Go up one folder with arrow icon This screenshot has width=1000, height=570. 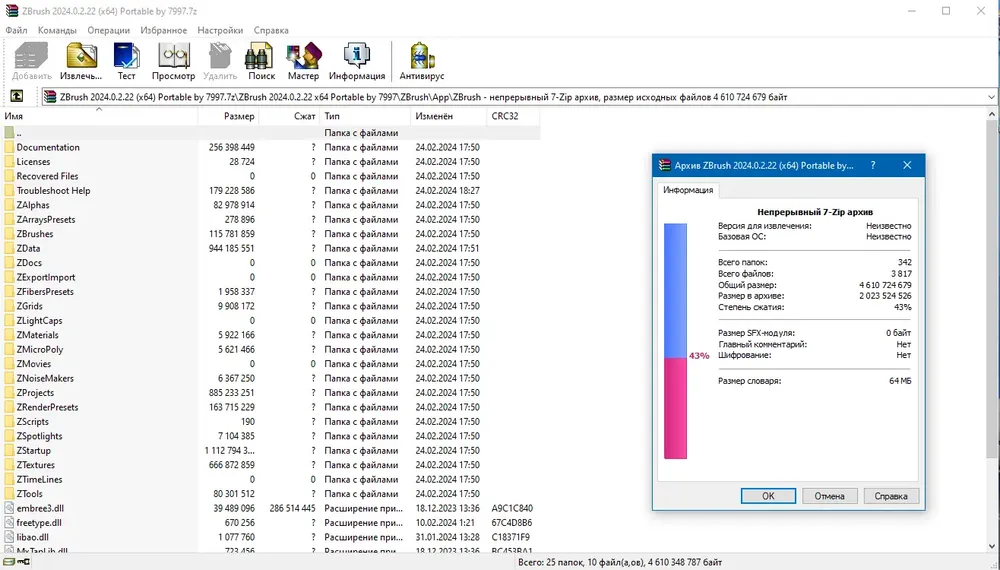pos(17,96)
